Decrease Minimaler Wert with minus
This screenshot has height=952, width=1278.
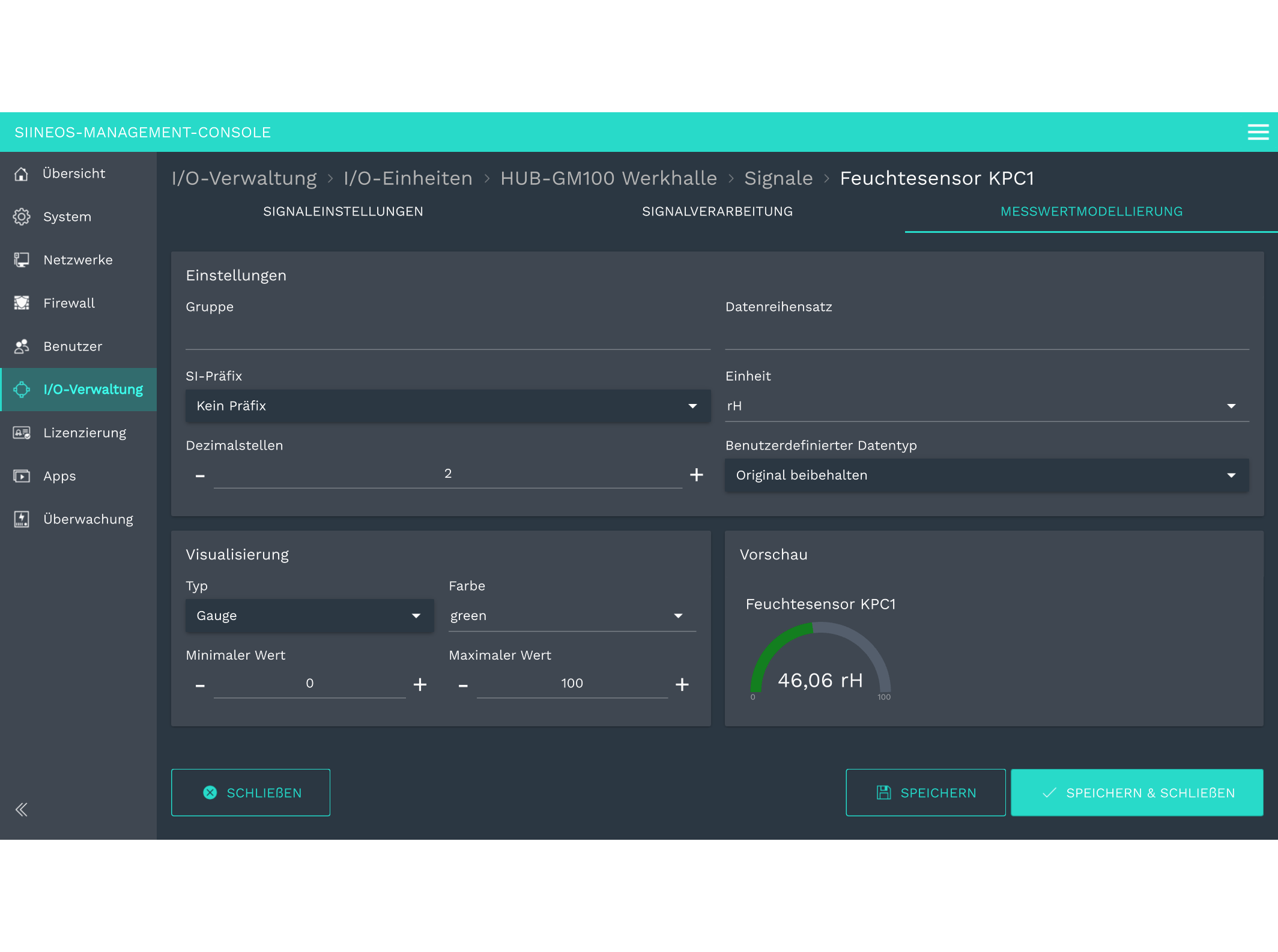click(200, 685)
